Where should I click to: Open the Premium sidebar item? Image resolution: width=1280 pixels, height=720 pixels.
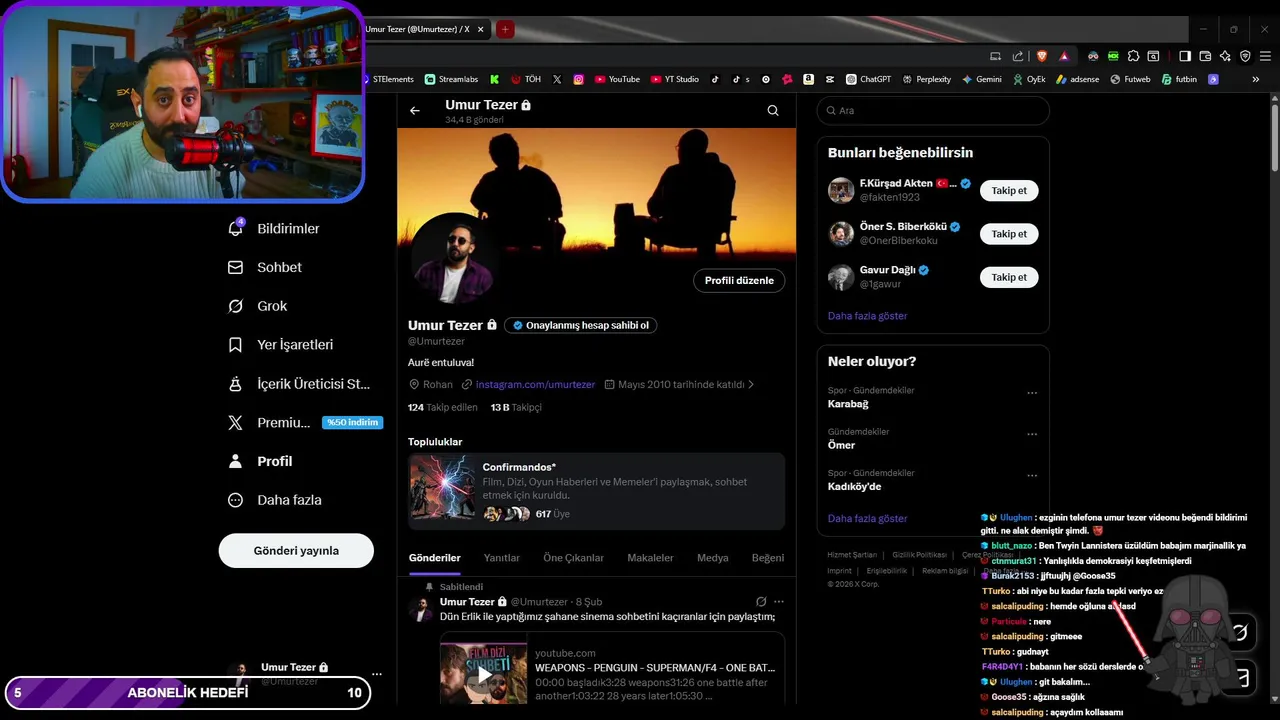[305, 423]
